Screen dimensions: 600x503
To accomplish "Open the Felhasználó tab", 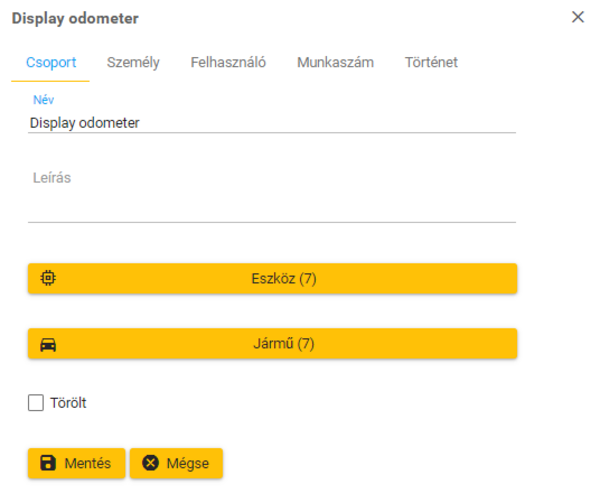I will tap(228, 62).
